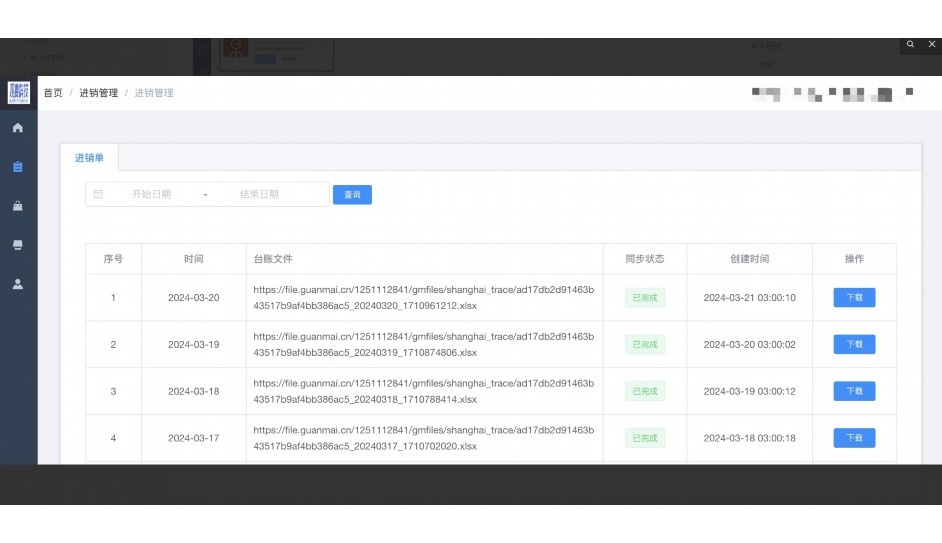942x543 pixels.
Task: Close the image preview with the X icon
Action: 931,45
